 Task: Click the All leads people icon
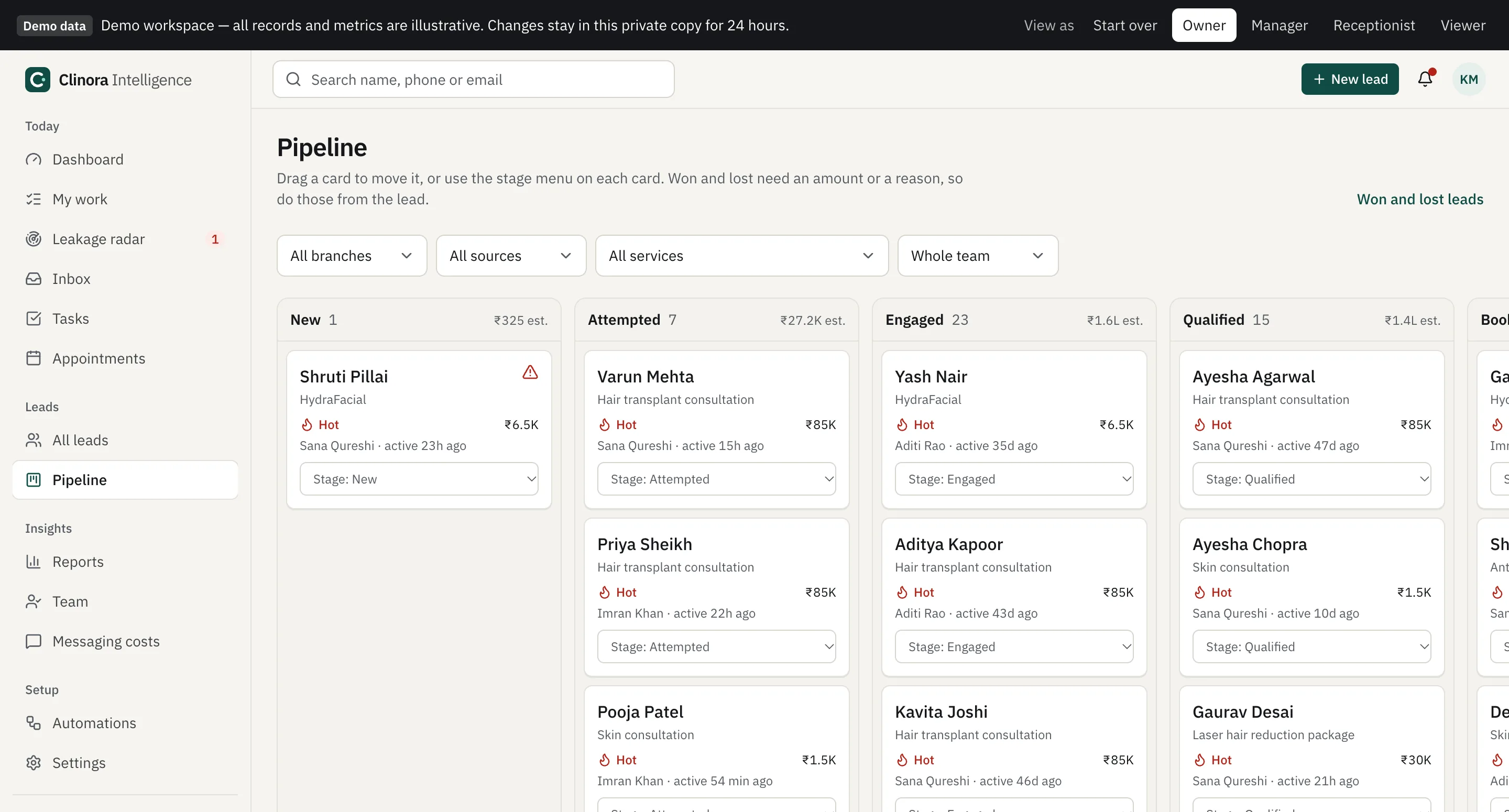[34, 441]
